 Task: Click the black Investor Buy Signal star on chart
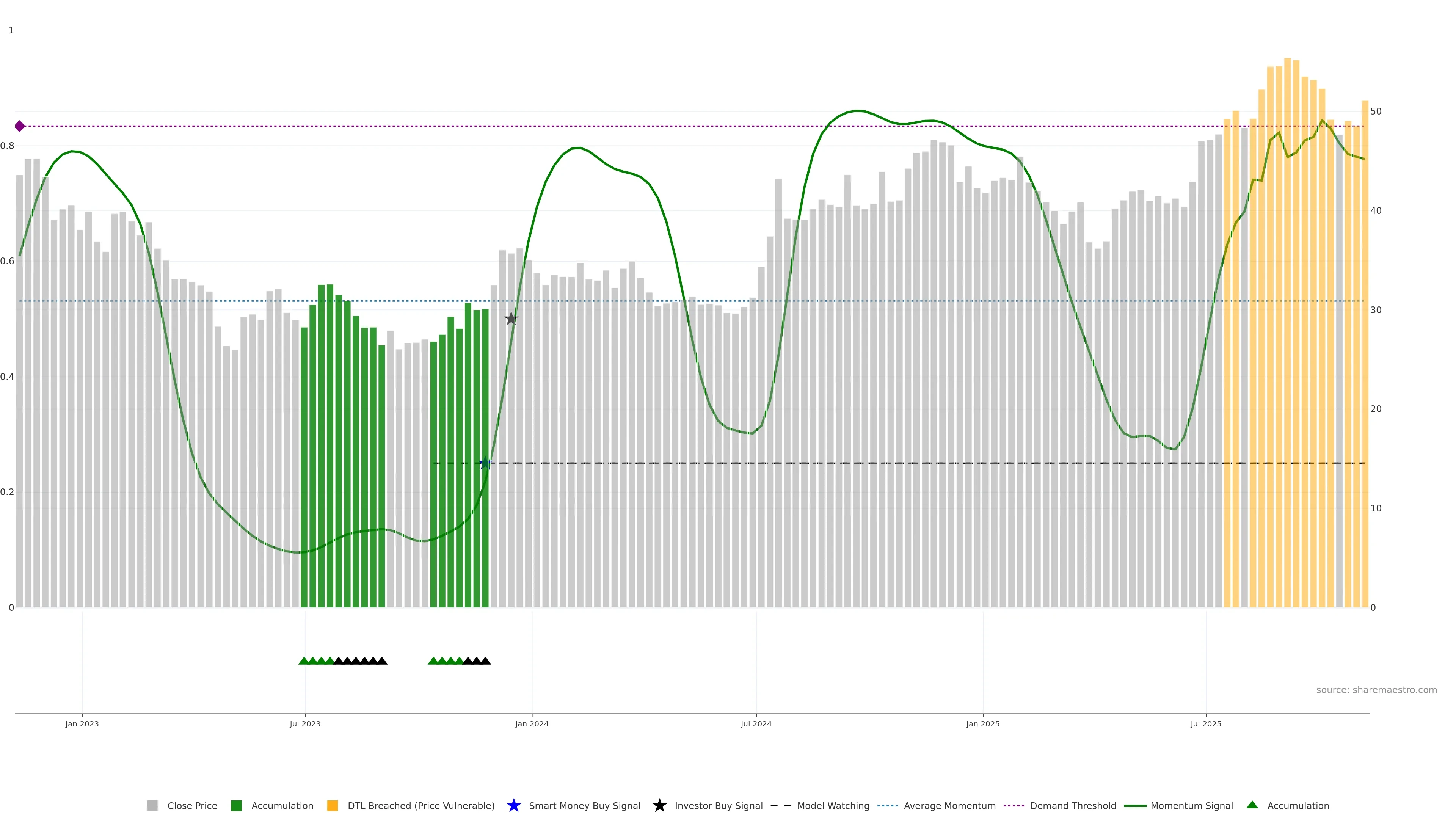(511, 319)
